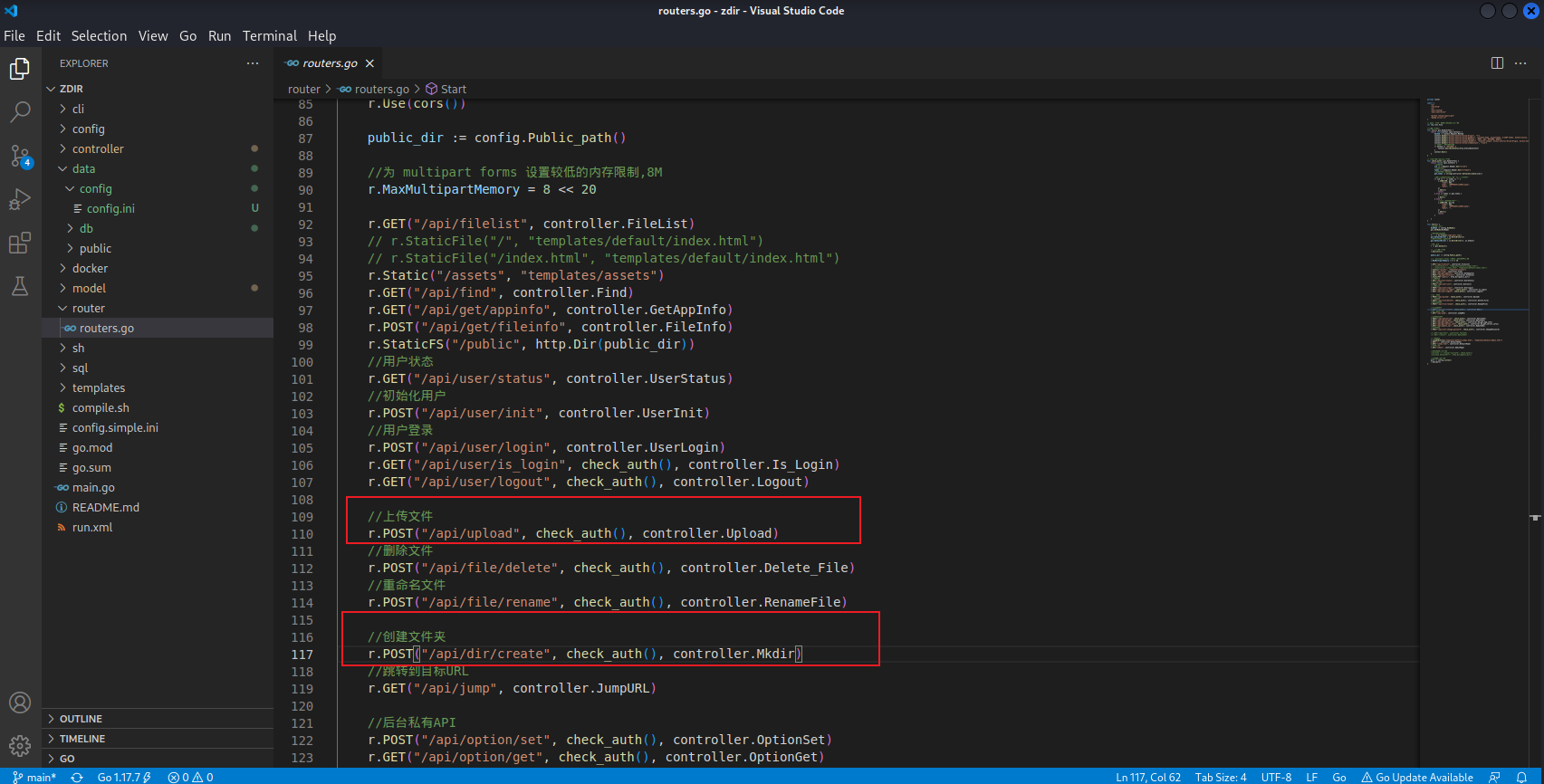The height and width of the screenshot is (784, 1544).
Task: Synchronize changes in the status bar
Action: pyautogui.click(x=77, y=777)
